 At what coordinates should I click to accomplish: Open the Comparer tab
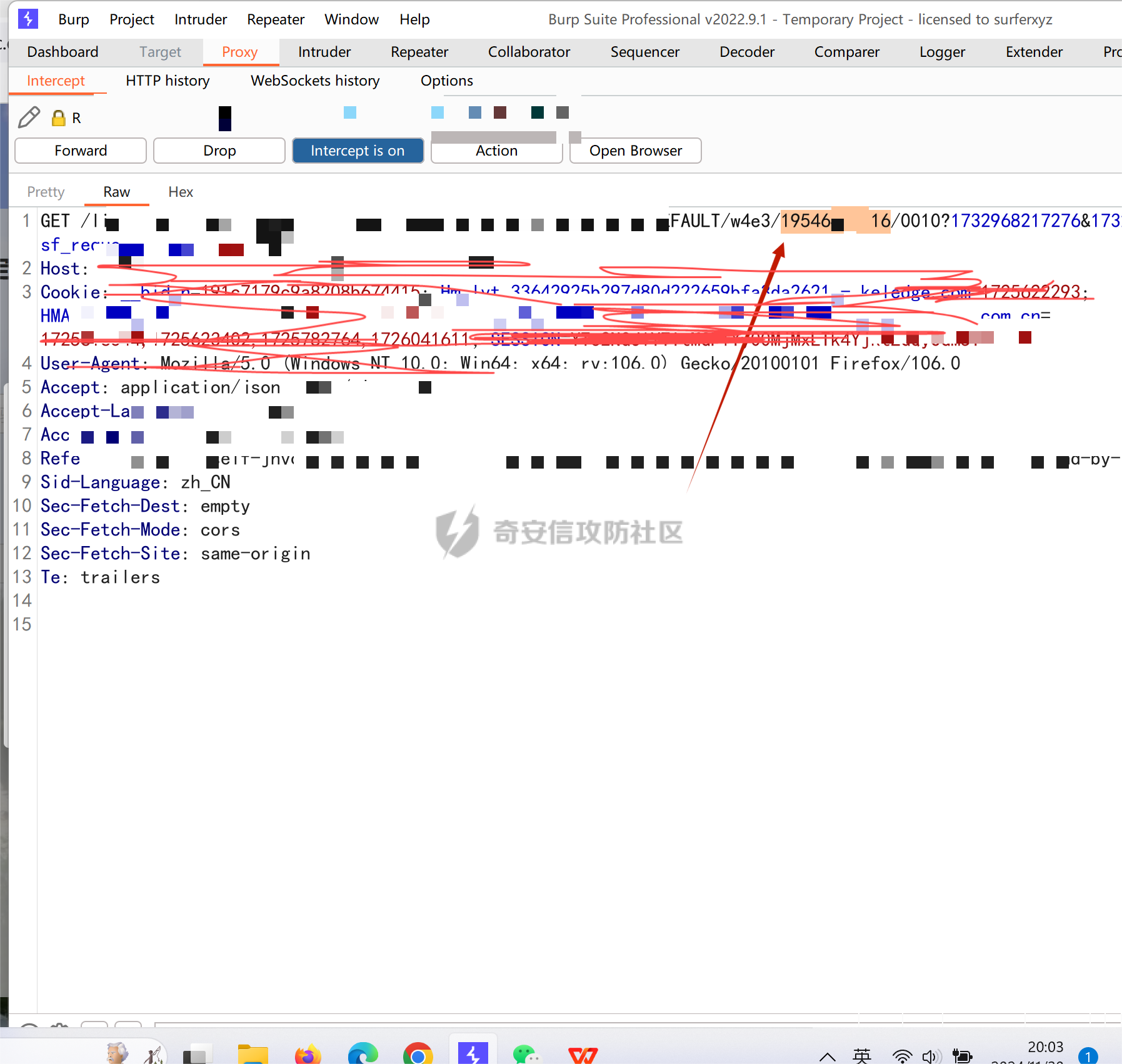click(847, 52)
